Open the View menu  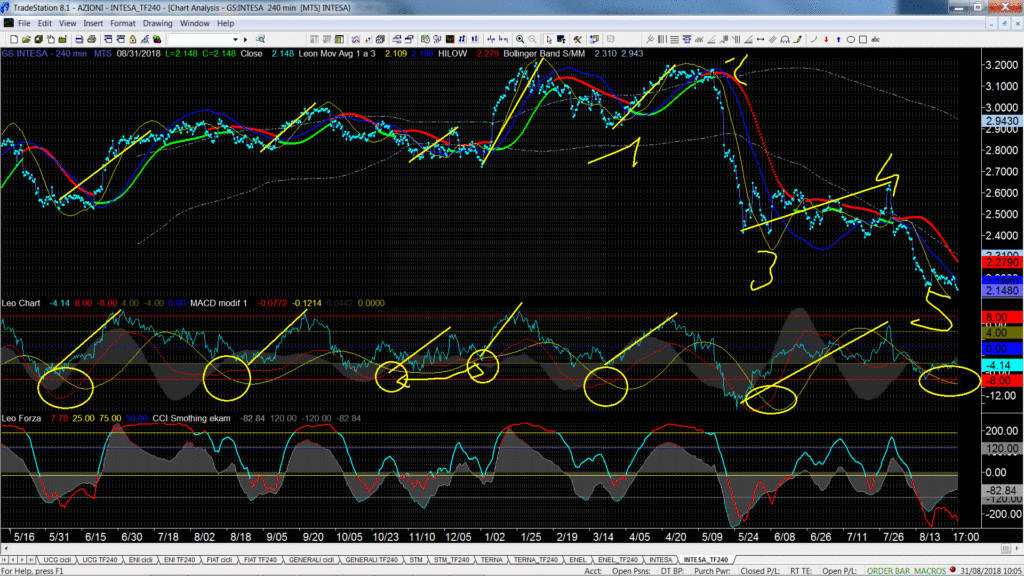[x=67, y=24]
